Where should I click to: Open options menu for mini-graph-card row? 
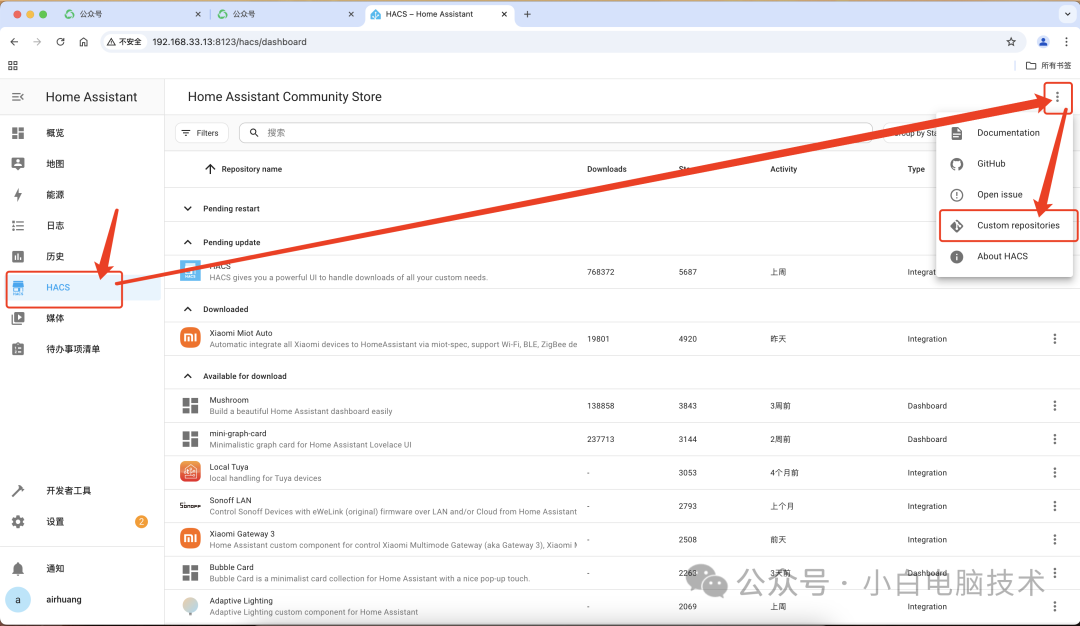1055,439
